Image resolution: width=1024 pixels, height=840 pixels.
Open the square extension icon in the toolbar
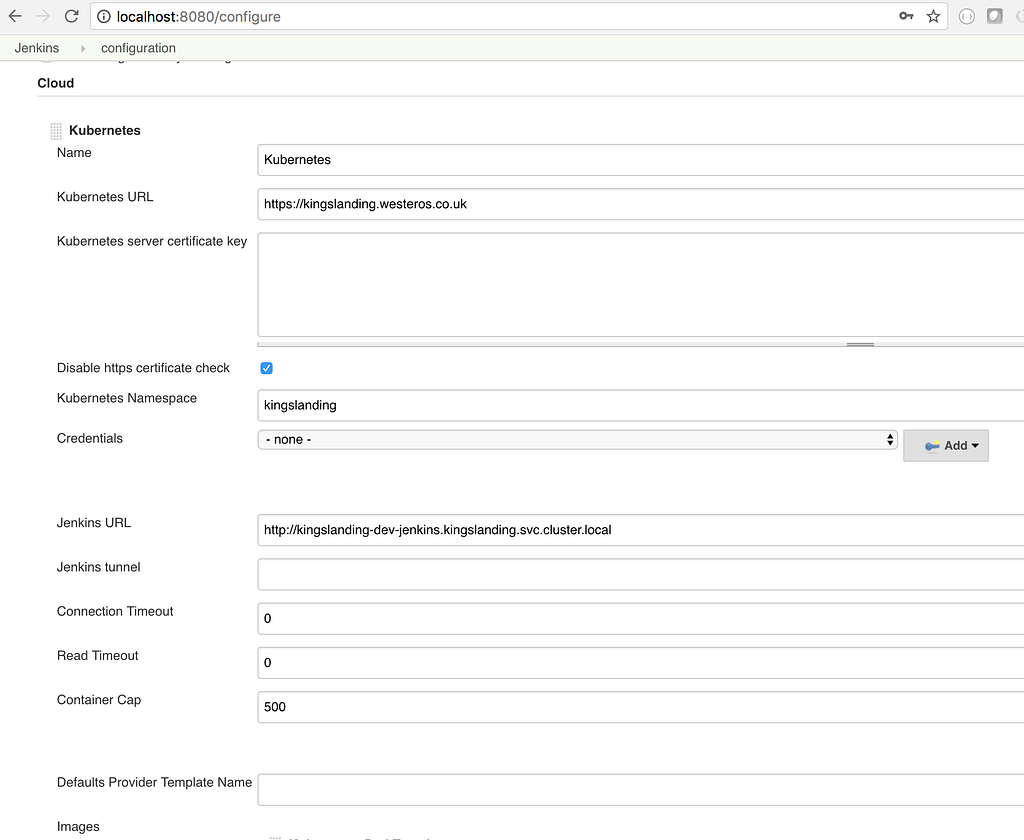[995, 16]
